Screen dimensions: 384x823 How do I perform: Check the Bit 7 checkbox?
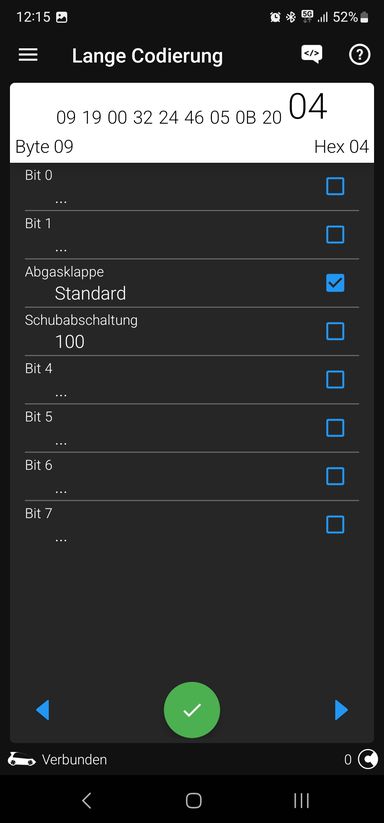[x=335, y=524]
